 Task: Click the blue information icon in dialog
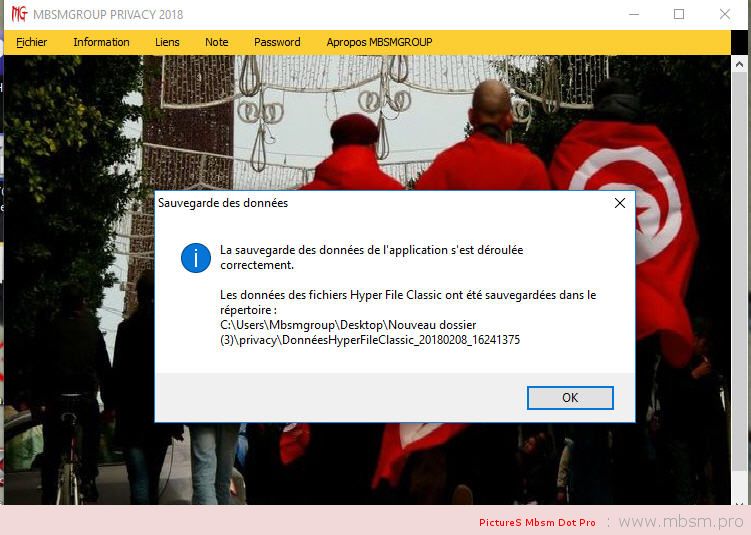pos(196,257)
